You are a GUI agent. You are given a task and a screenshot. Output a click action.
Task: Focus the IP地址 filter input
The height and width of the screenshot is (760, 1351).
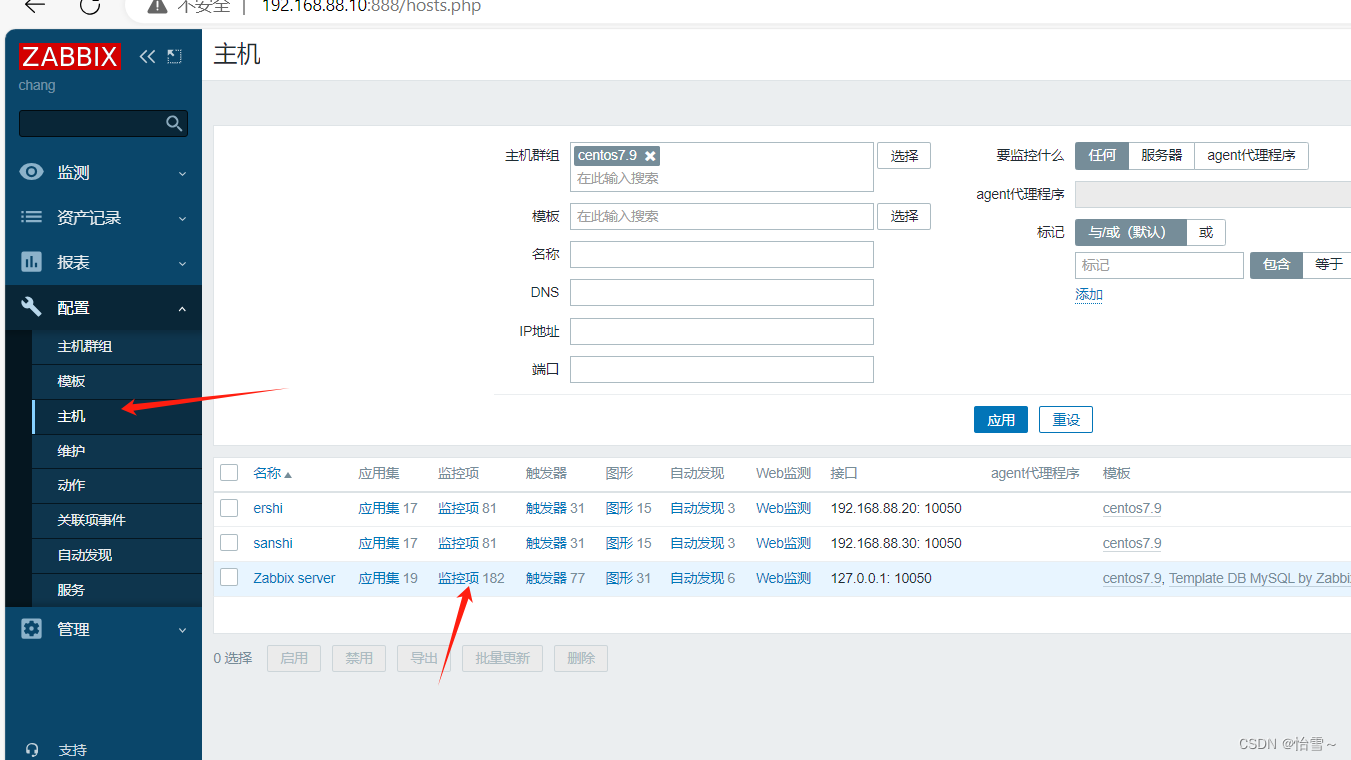(x=722, y=331)
